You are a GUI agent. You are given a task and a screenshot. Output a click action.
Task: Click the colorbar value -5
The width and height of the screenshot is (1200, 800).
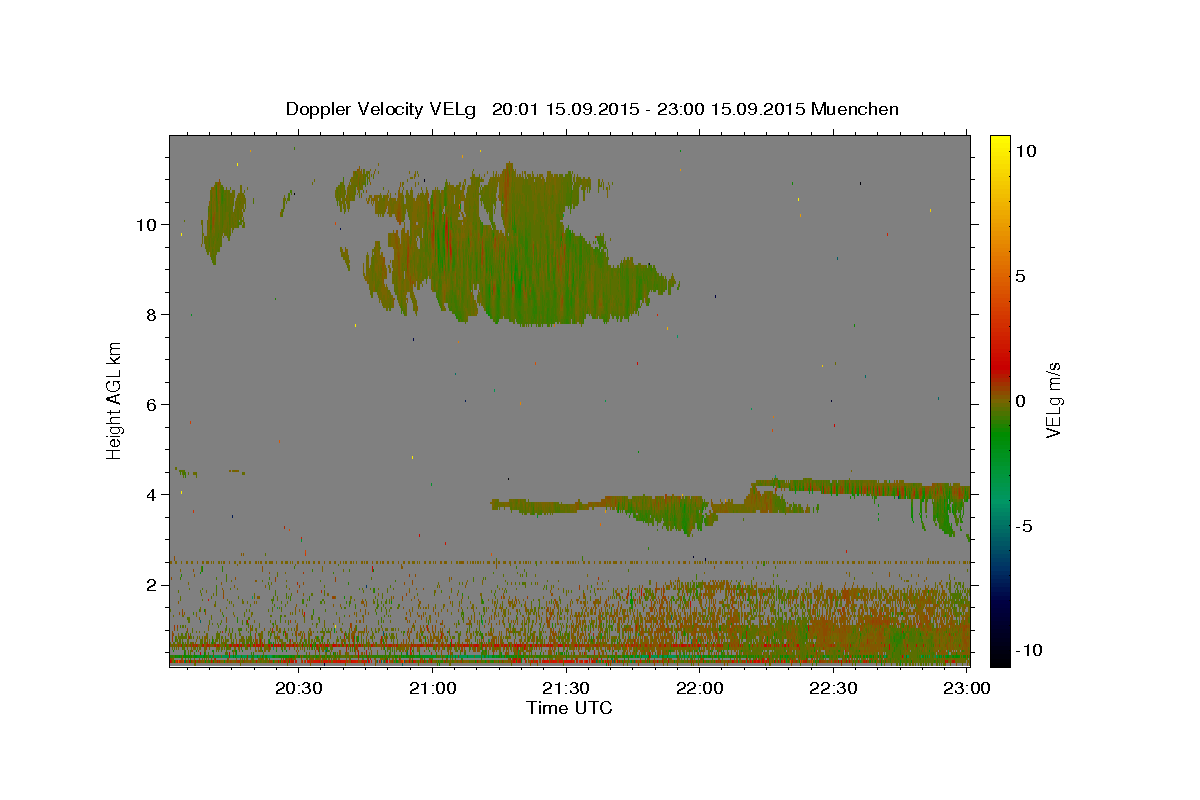pos(1024,526)
